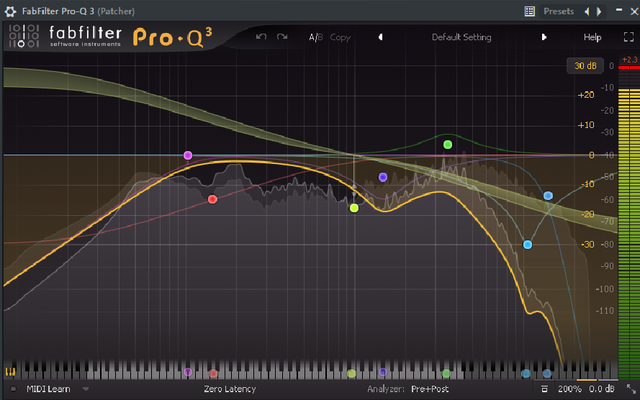Viewport: 640px width, 400px height.
Task: Open the plugin options gear icon
Action: coord(10,11)
